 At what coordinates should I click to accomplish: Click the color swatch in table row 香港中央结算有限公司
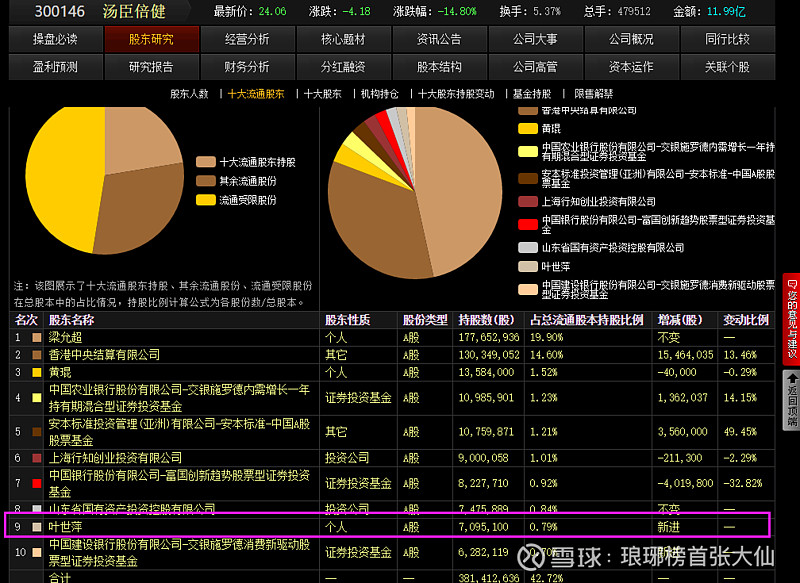[37, 355]
